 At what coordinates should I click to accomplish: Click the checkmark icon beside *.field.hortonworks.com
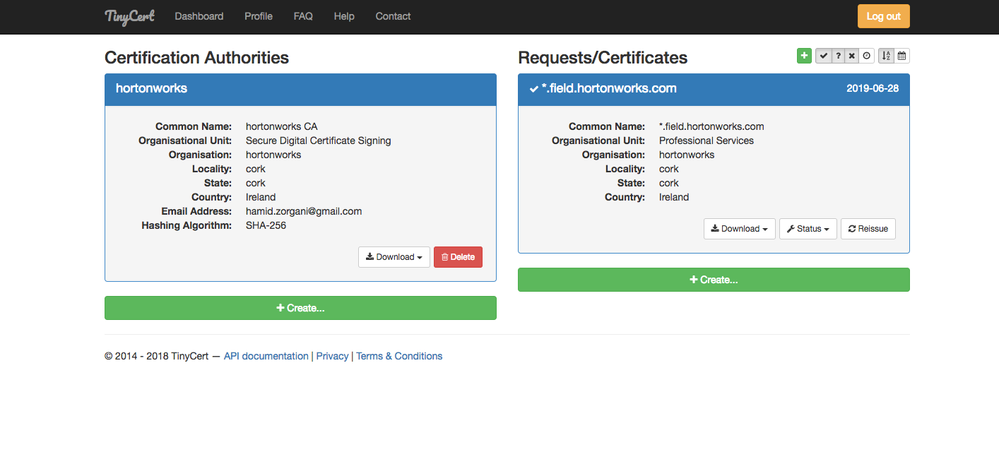pos(534,89)
